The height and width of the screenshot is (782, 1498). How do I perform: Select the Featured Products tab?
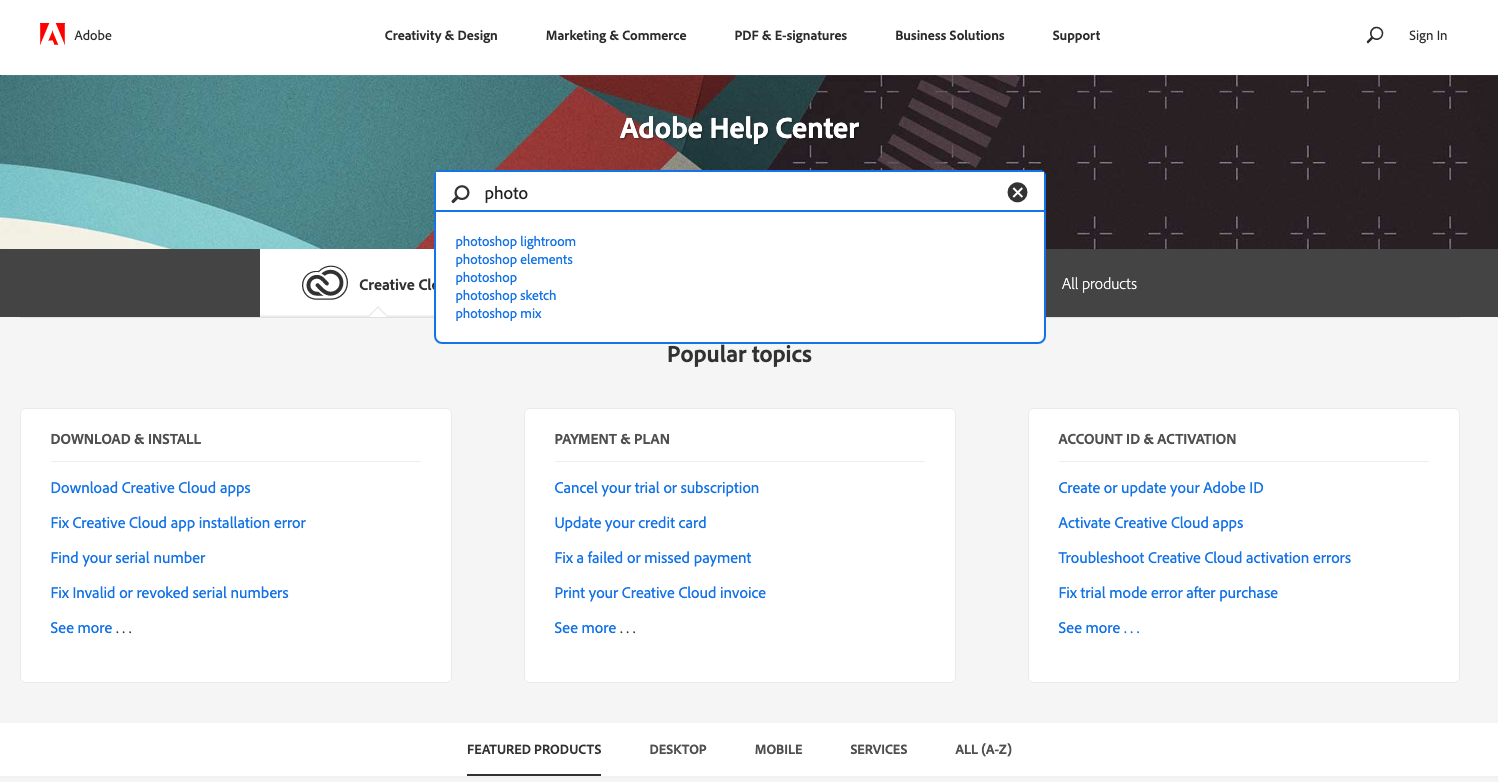534,749
